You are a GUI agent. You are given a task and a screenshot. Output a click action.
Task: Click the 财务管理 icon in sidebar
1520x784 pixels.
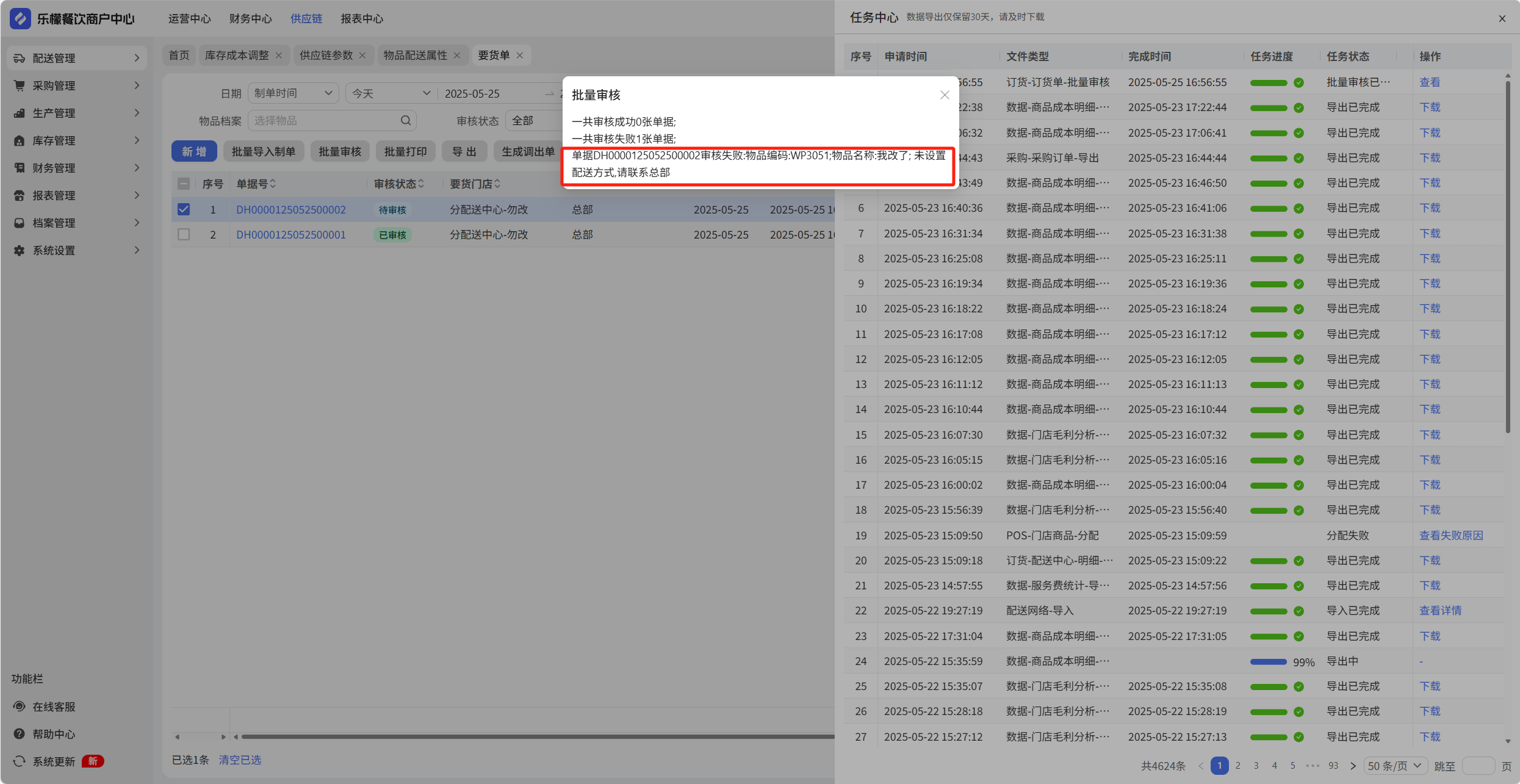click(20, 168)
